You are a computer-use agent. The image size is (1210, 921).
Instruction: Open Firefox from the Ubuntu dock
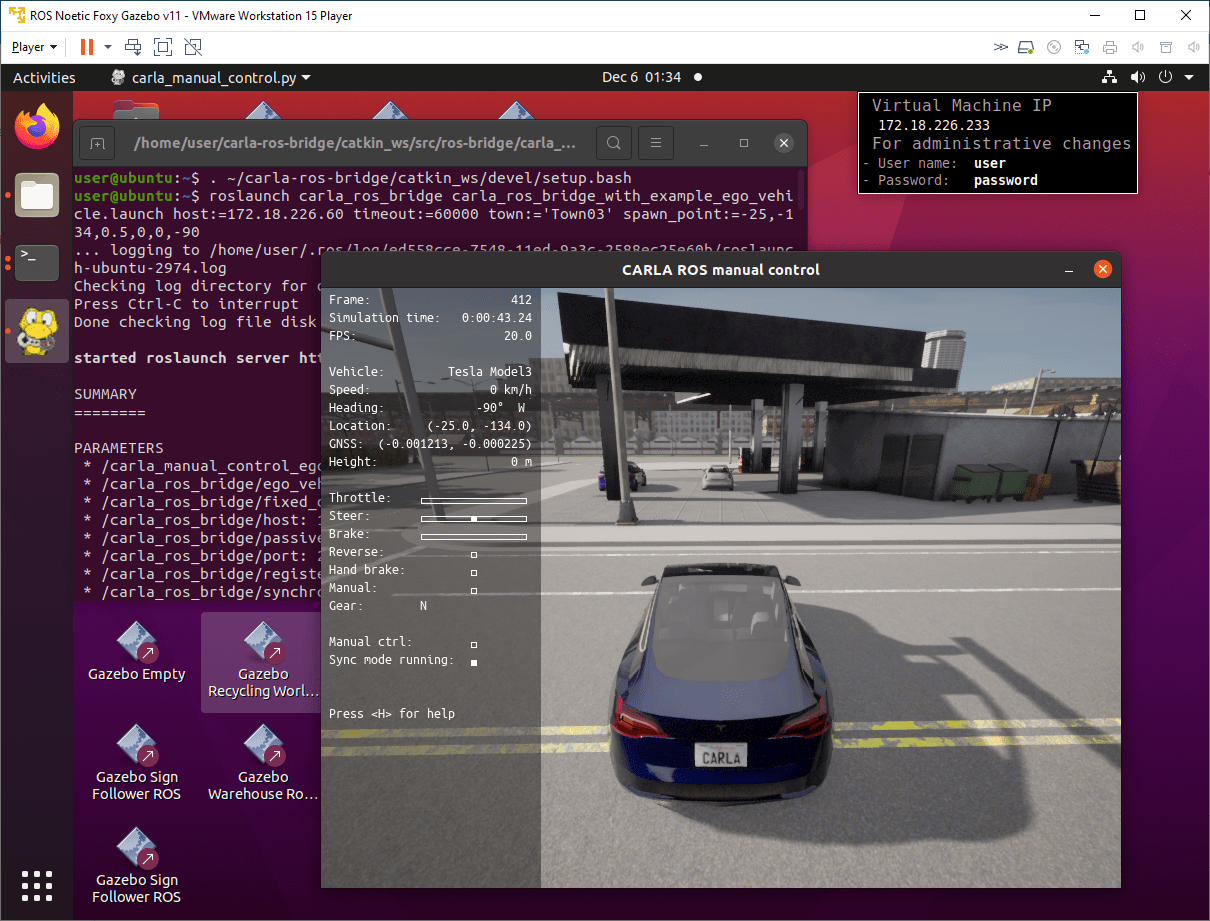pos(37,127)
